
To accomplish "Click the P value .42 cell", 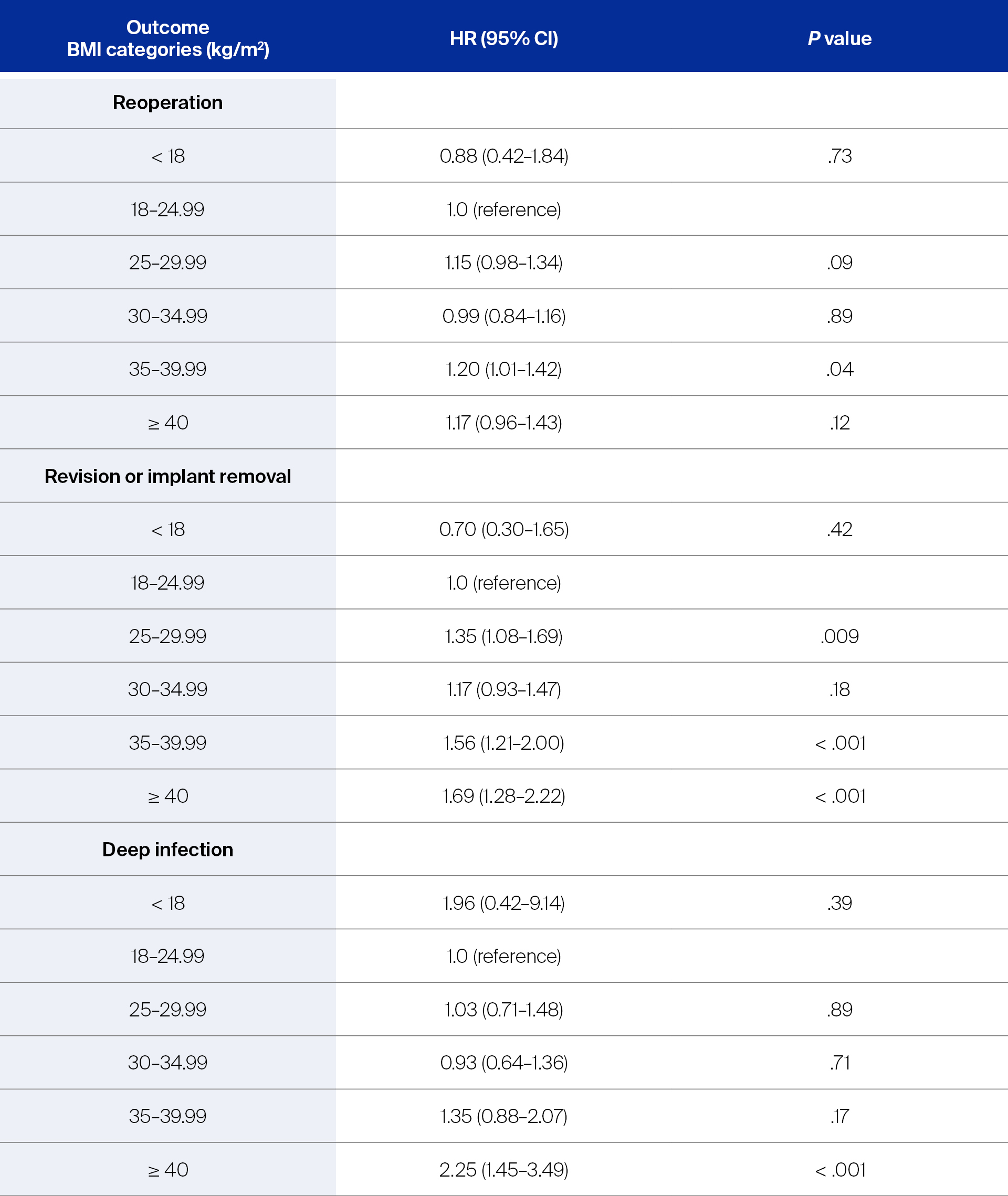I will pyautogui.click(x=839, y=529).
